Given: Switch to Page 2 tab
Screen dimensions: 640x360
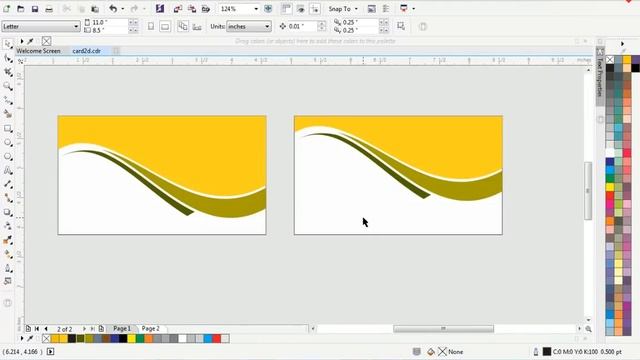Looking at the screenshot, I should click(x=150, y=329).
